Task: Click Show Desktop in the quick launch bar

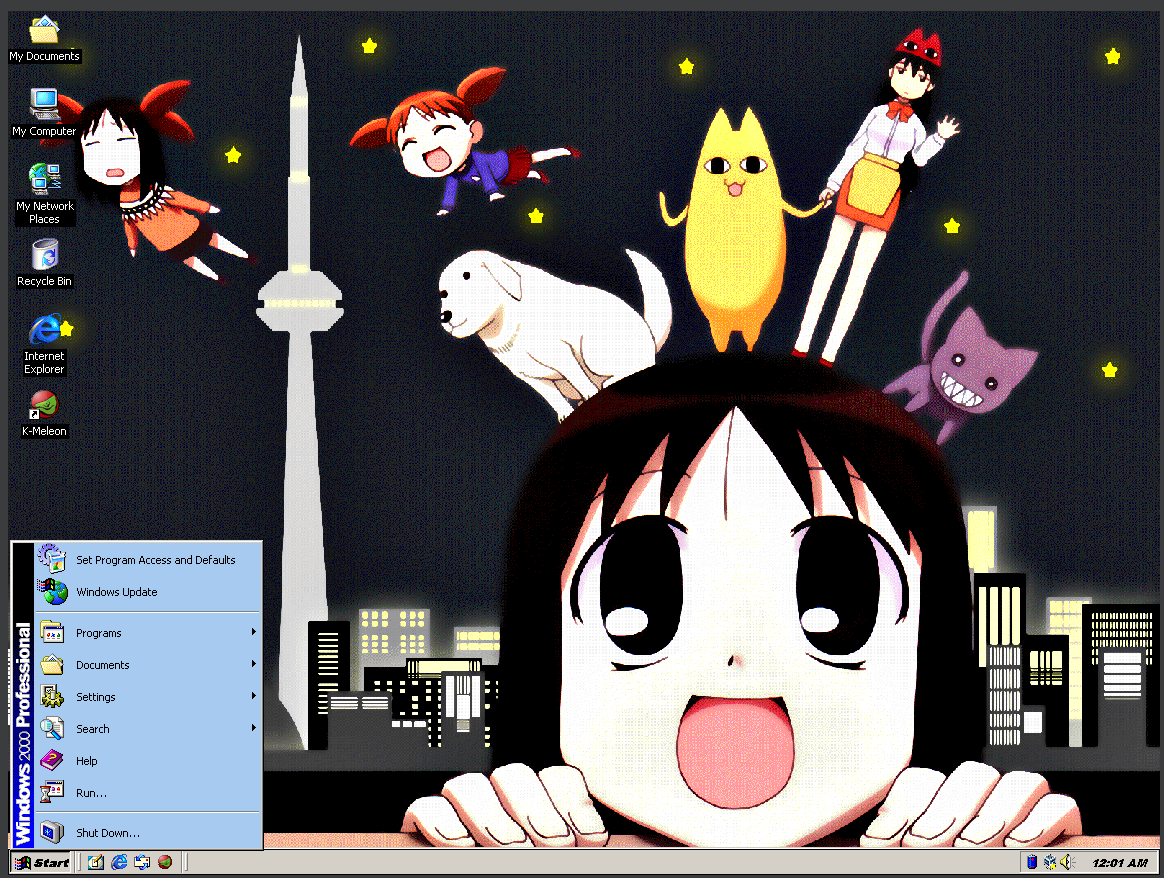Action: tap(96, 862)
